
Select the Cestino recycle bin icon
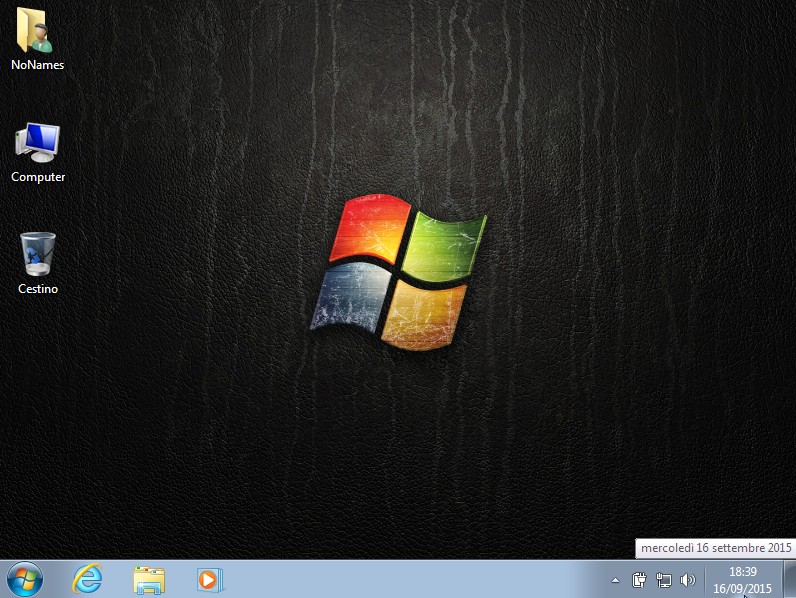(x=38, y=254)
